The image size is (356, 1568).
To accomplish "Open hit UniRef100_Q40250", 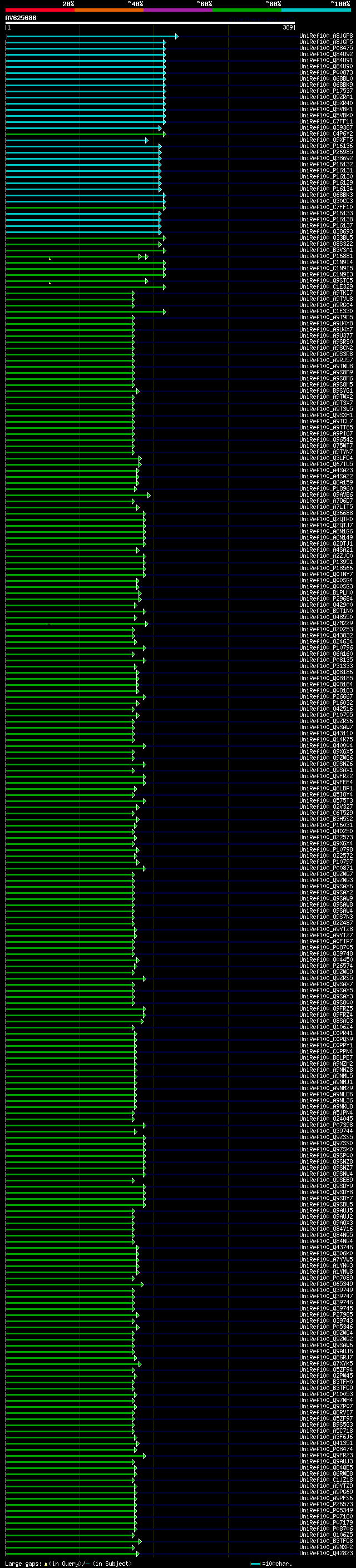I will click(326, 831).
